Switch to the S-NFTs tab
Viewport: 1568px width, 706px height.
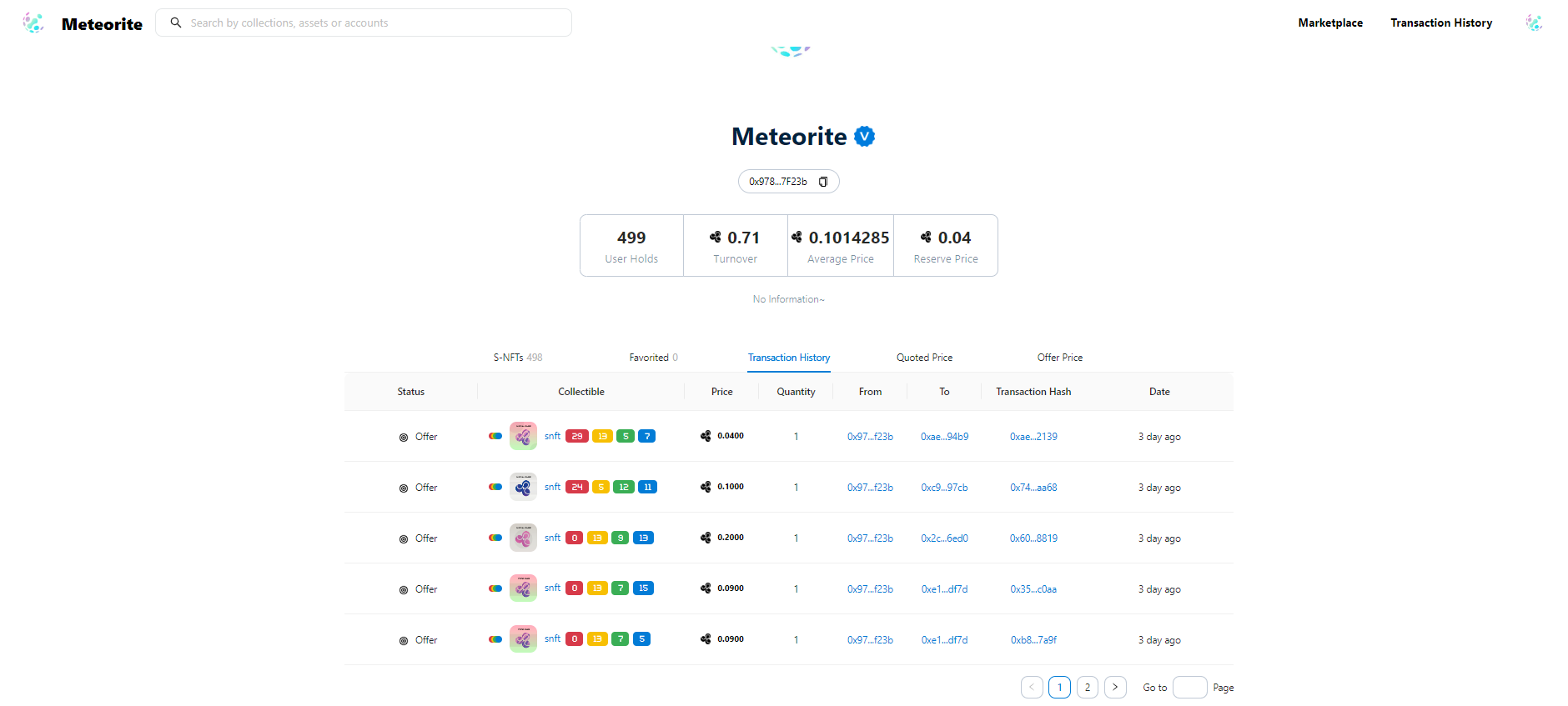[517, 358]
